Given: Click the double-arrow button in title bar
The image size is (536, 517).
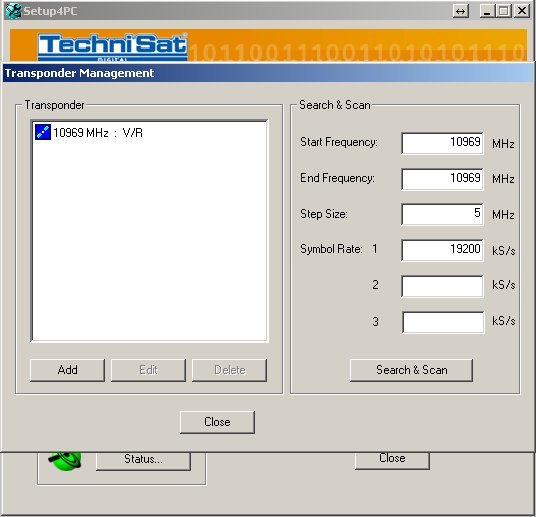Looking at the screenshot, I should [x=460, y=11].
